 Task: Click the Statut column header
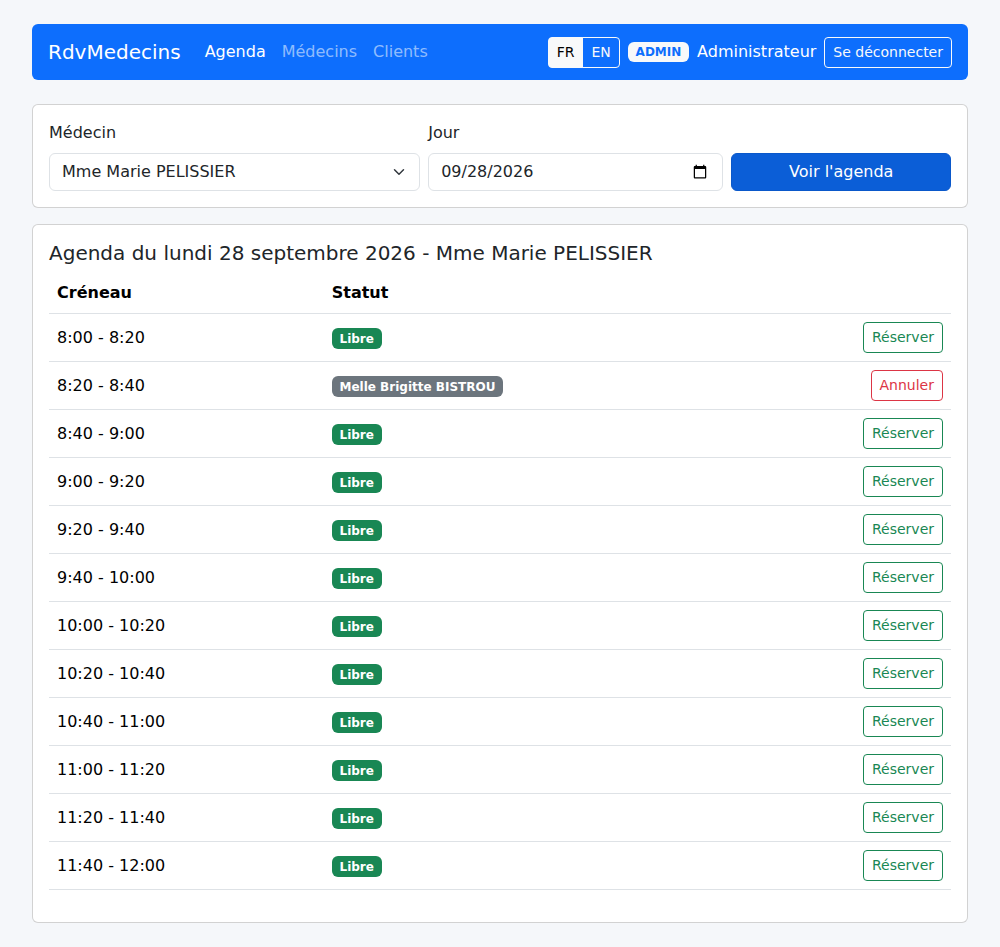coord(360,292)
